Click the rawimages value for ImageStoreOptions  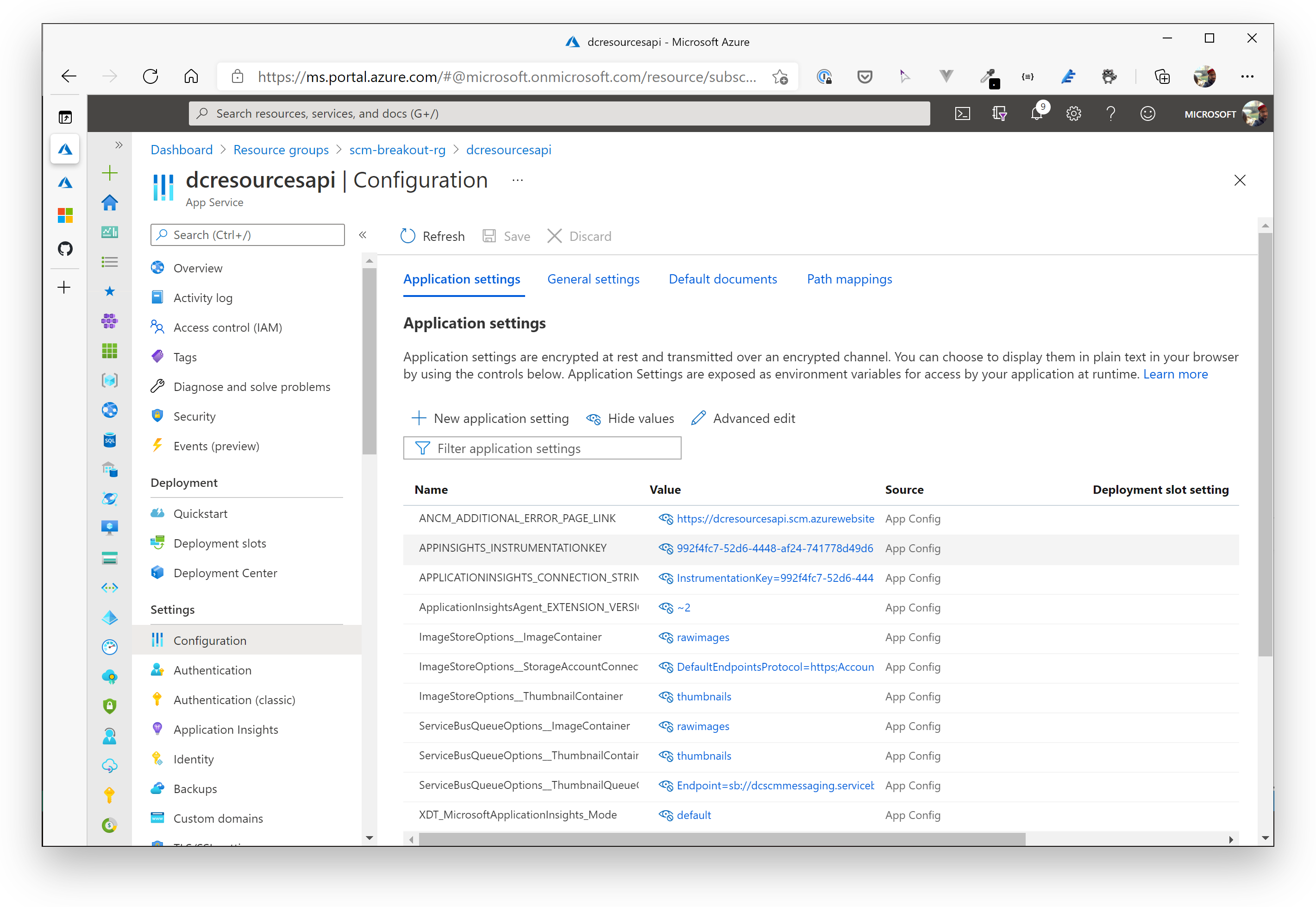703,637
